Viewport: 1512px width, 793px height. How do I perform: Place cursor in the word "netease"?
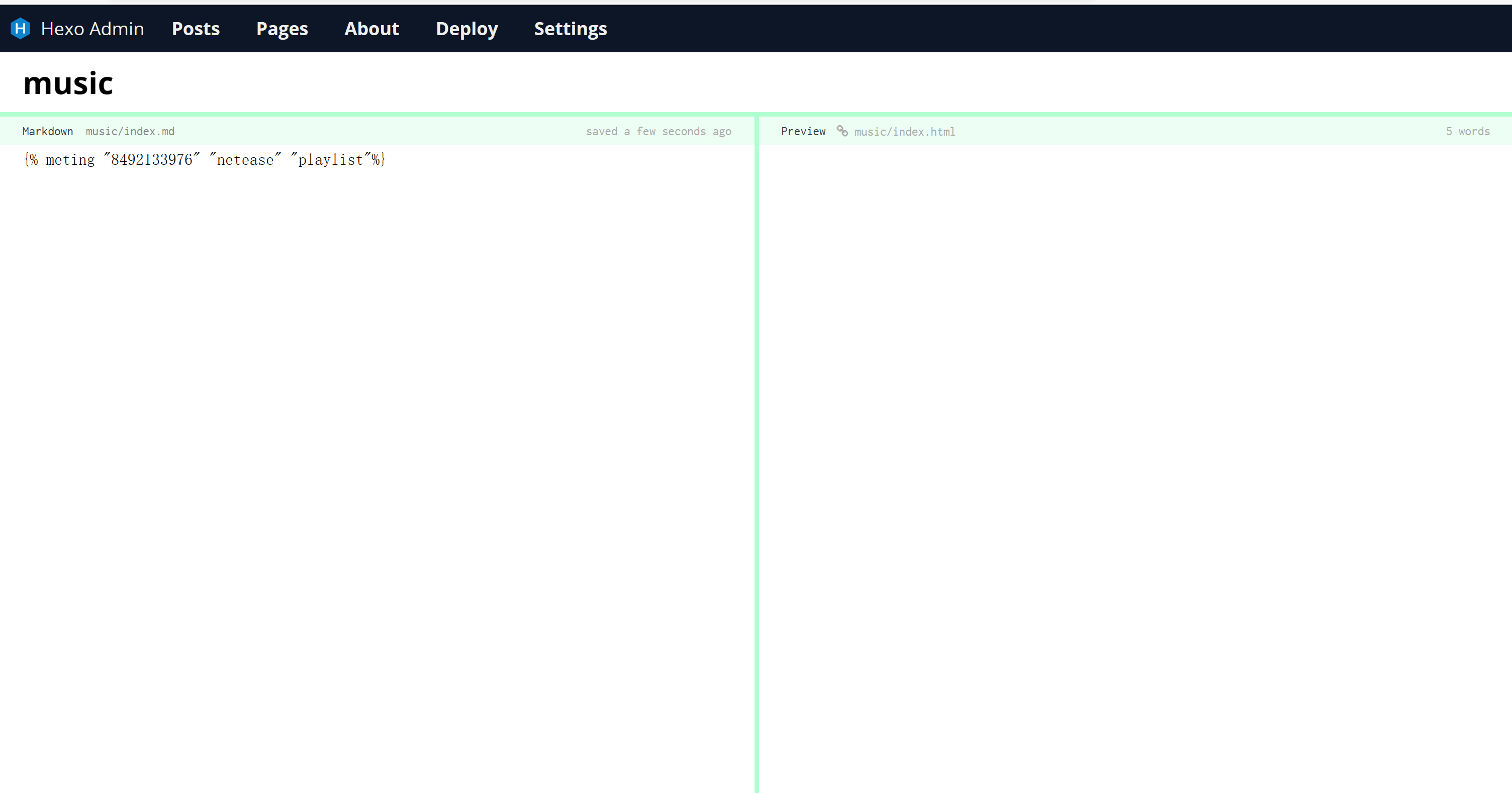click(245, 160)
